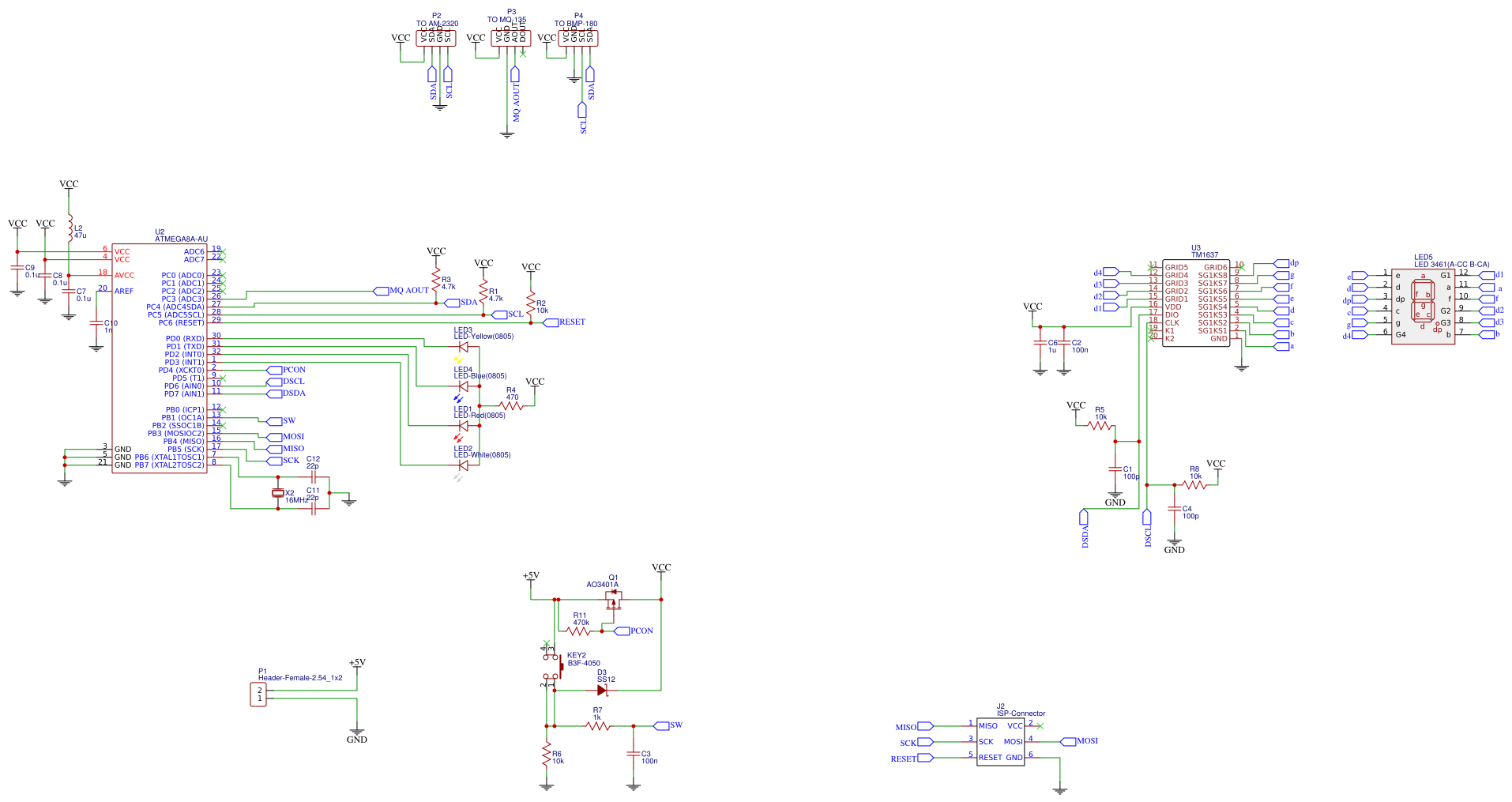Click the blue LED4 symbol
The height and width of the screenshot is (802, 1512).
(x=464, y=386)
